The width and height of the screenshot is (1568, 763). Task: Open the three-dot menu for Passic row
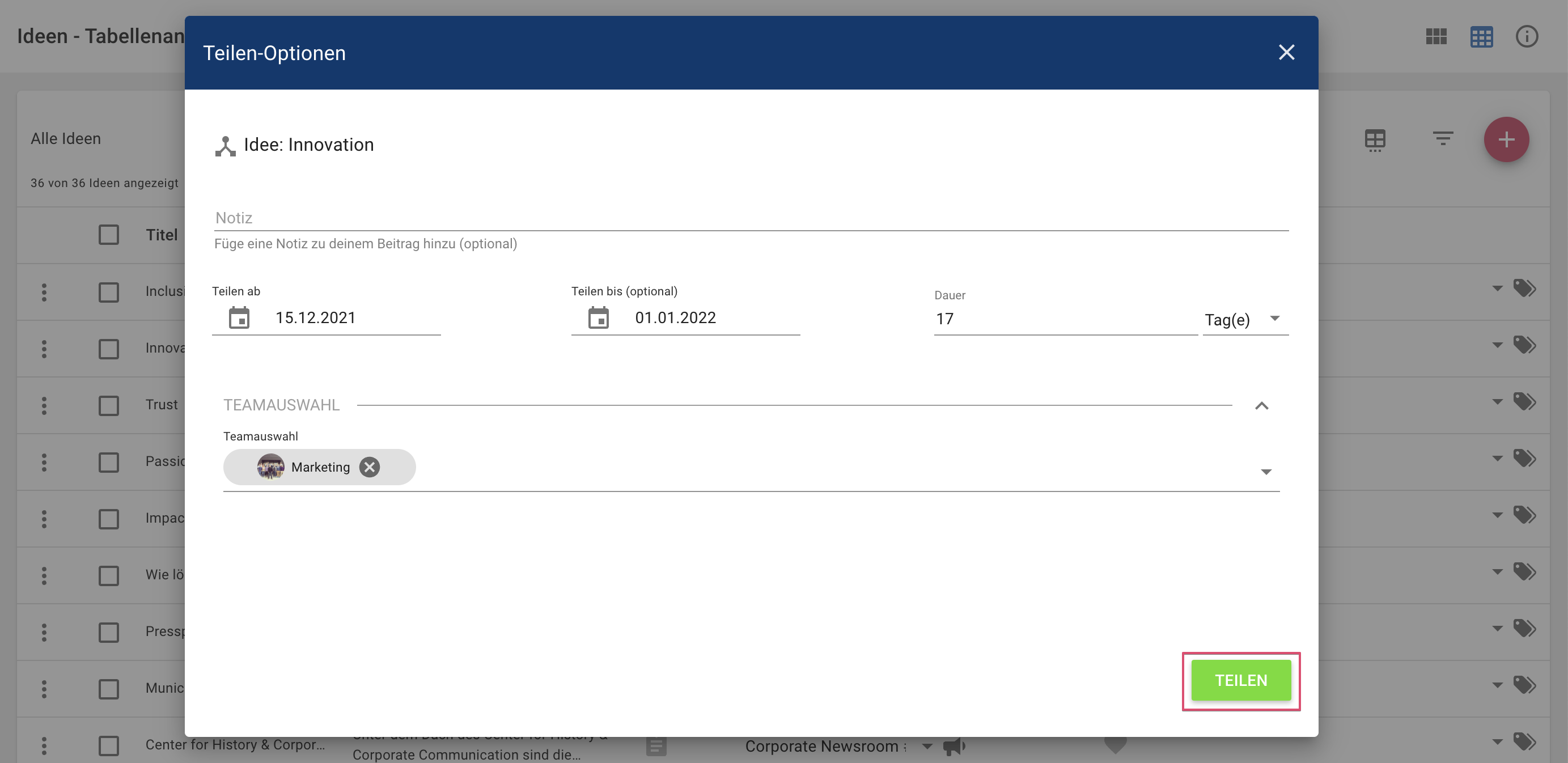pyautogui.click(x=44, y=462)
